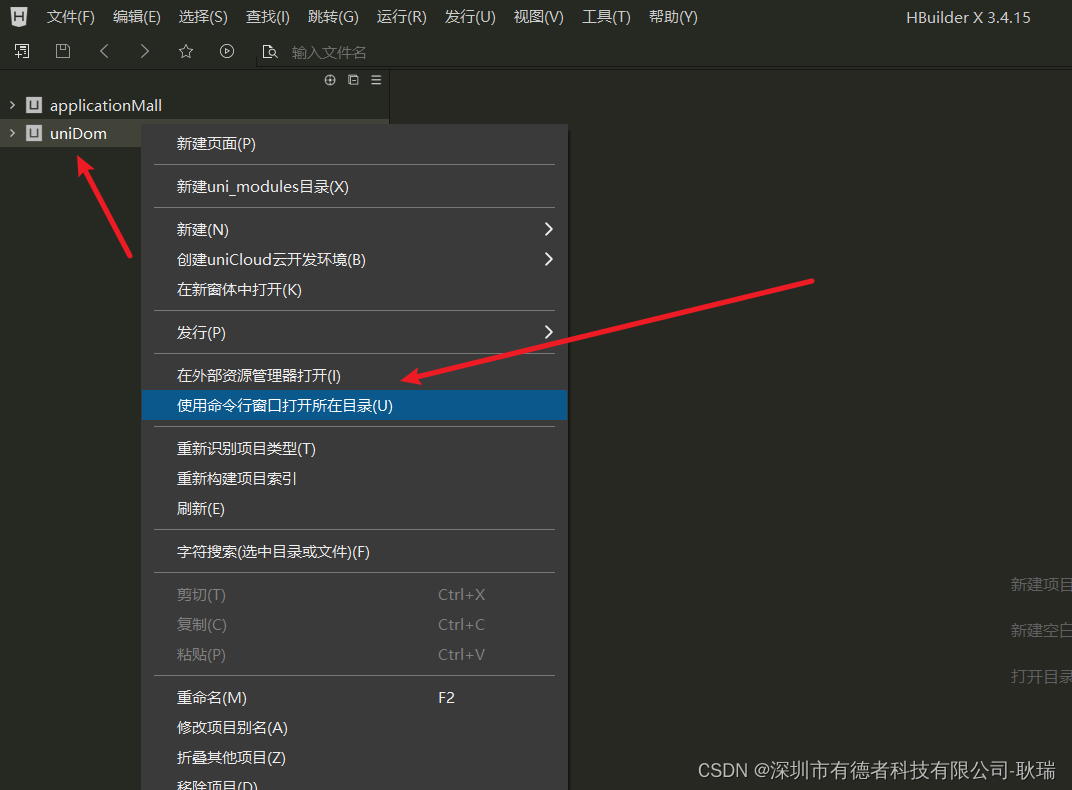Choose 粘贴(P) menu entry
Viewport: 1072px width, 790px height.
(354, 655)
